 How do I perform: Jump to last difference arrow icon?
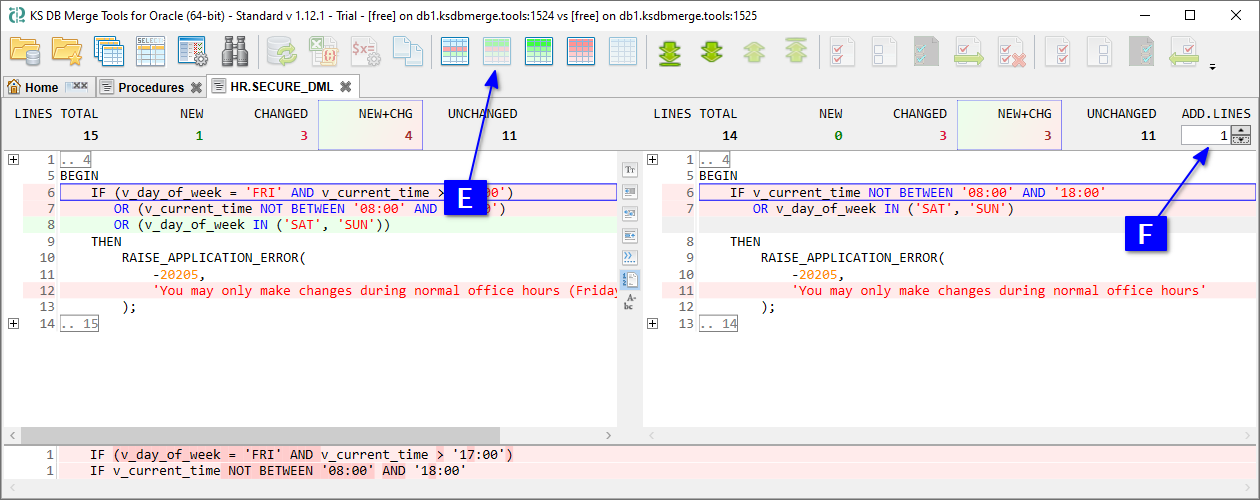click(x=670, y=51)
